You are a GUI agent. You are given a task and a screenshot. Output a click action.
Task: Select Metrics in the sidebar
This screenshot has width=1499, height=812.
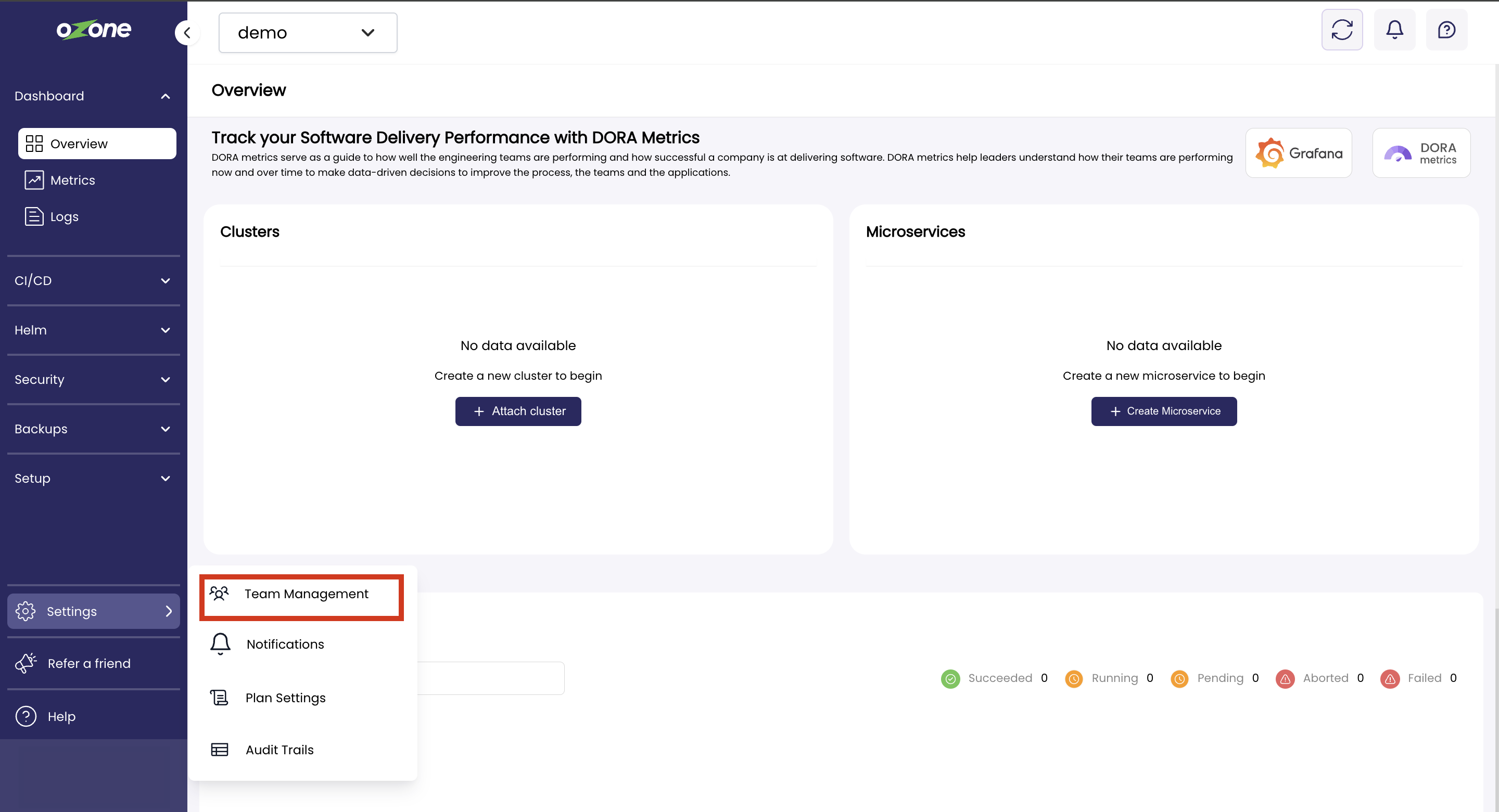(x=72, y=181)
